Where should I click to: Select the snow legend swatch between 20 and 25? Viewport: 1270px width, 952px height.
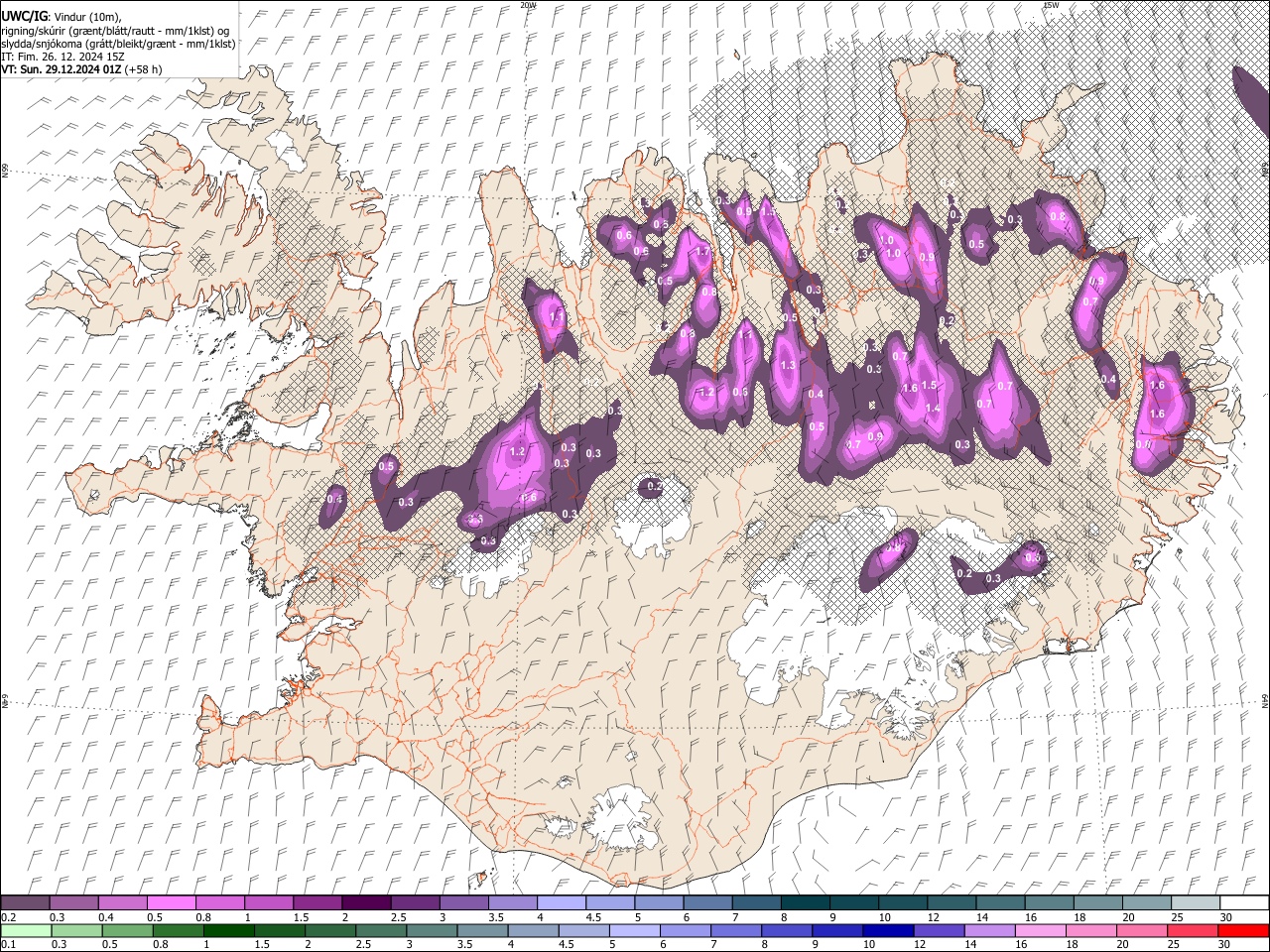[1147, 903]
